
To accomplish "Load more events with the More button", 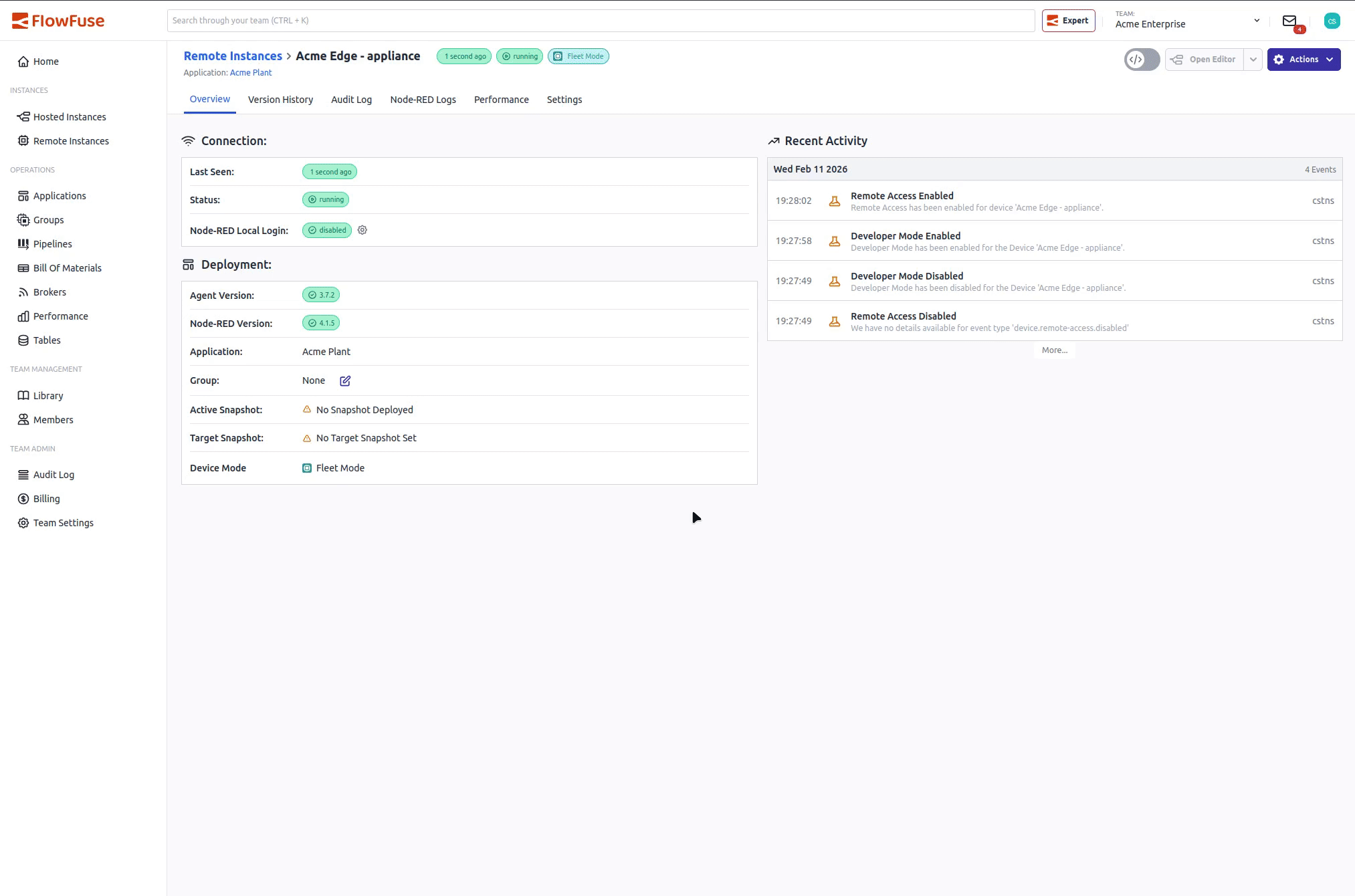I will 1054,350.
